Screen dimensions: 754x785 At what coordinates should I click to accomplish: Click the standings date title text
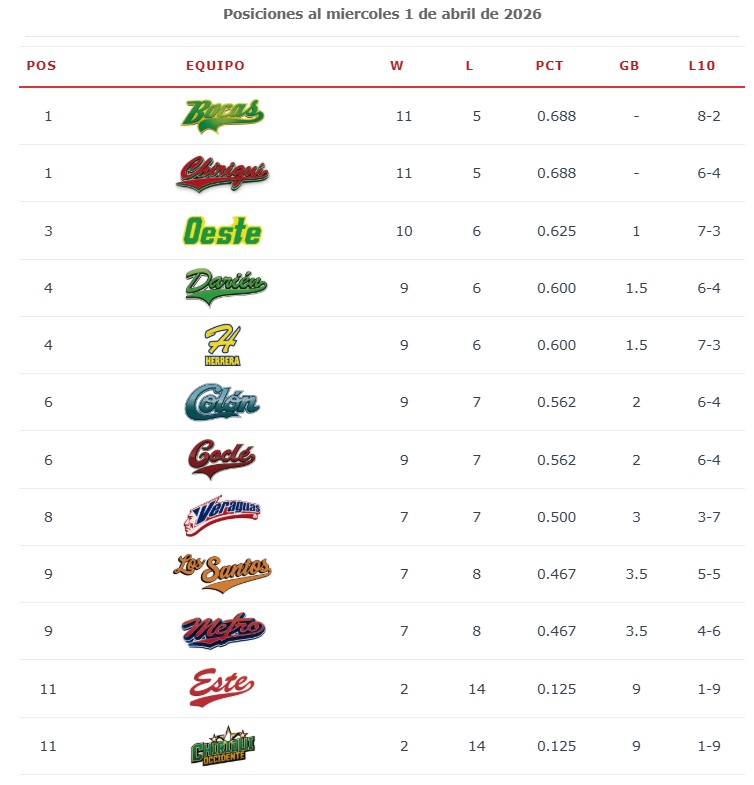point(383,15)
